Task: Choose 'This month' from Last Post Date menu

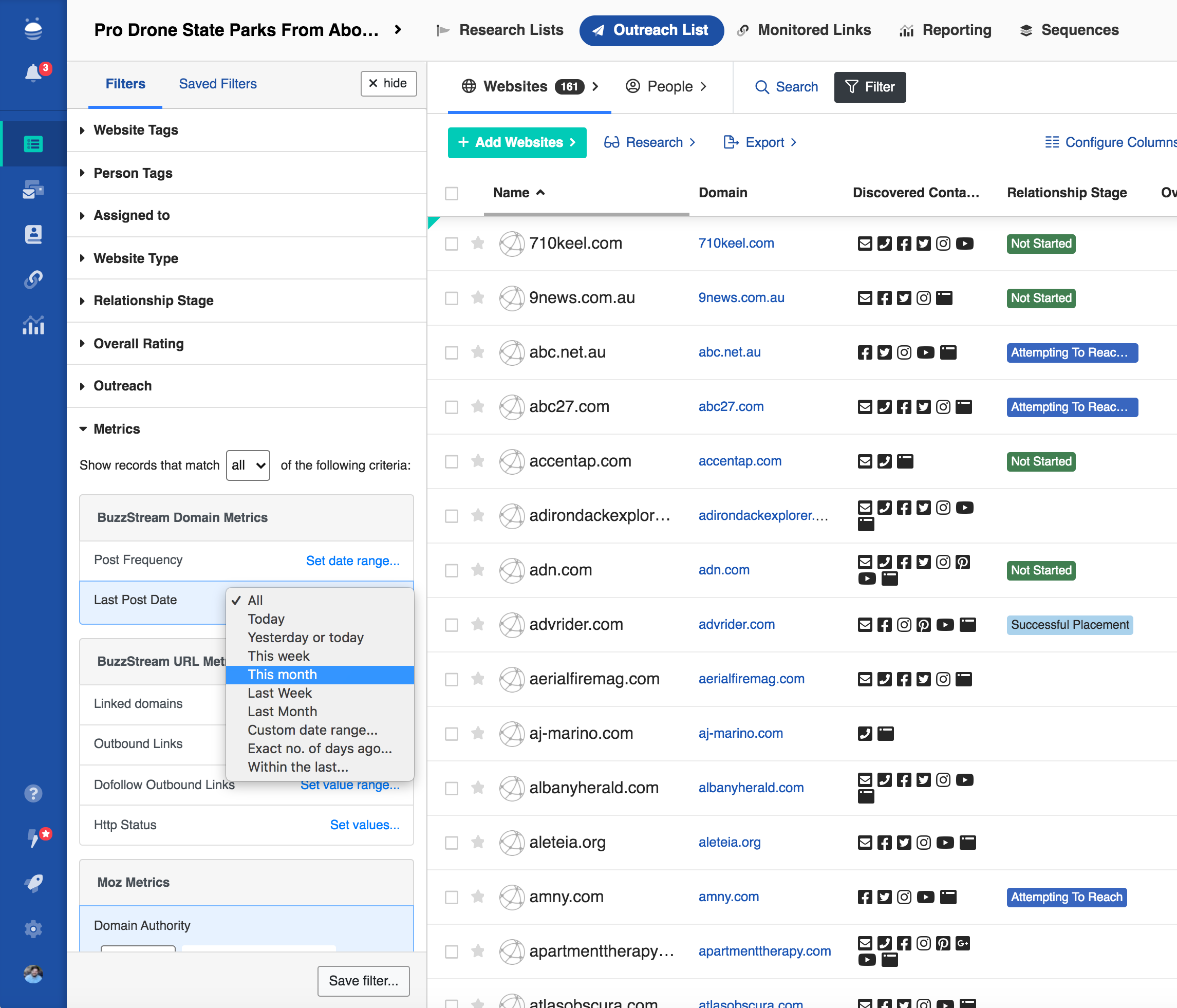Action: tap(283, 675)
